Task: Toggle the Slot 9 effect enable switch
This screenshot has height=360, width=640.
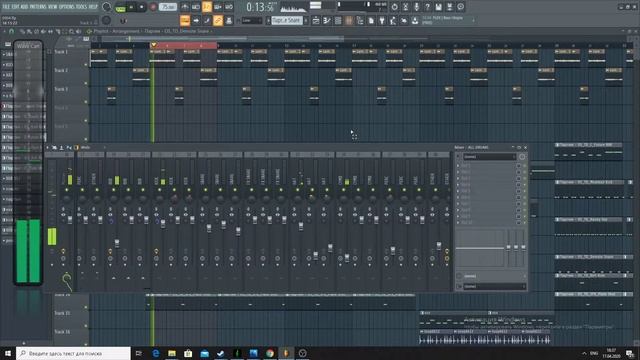Action: click(524, 216)
